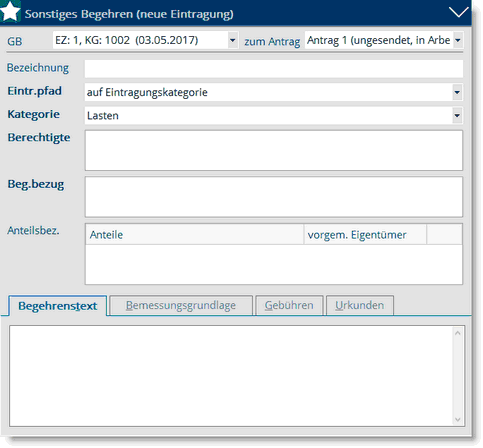483x448 pixels.
Task: Open the zum Antrag dropdown arrow
Action: [458, 40]
